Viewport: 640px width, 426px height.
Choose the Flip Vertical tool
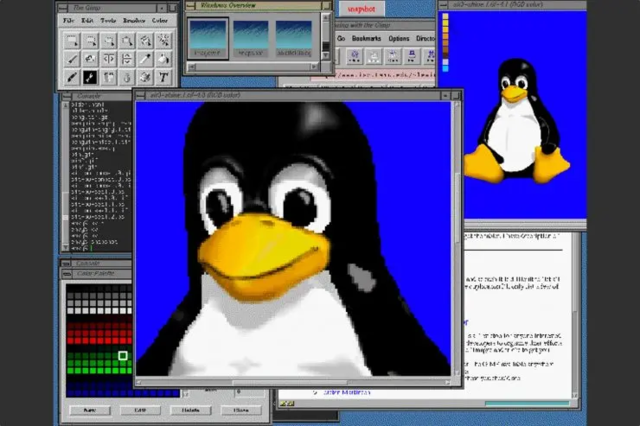(x=127, y=59)
